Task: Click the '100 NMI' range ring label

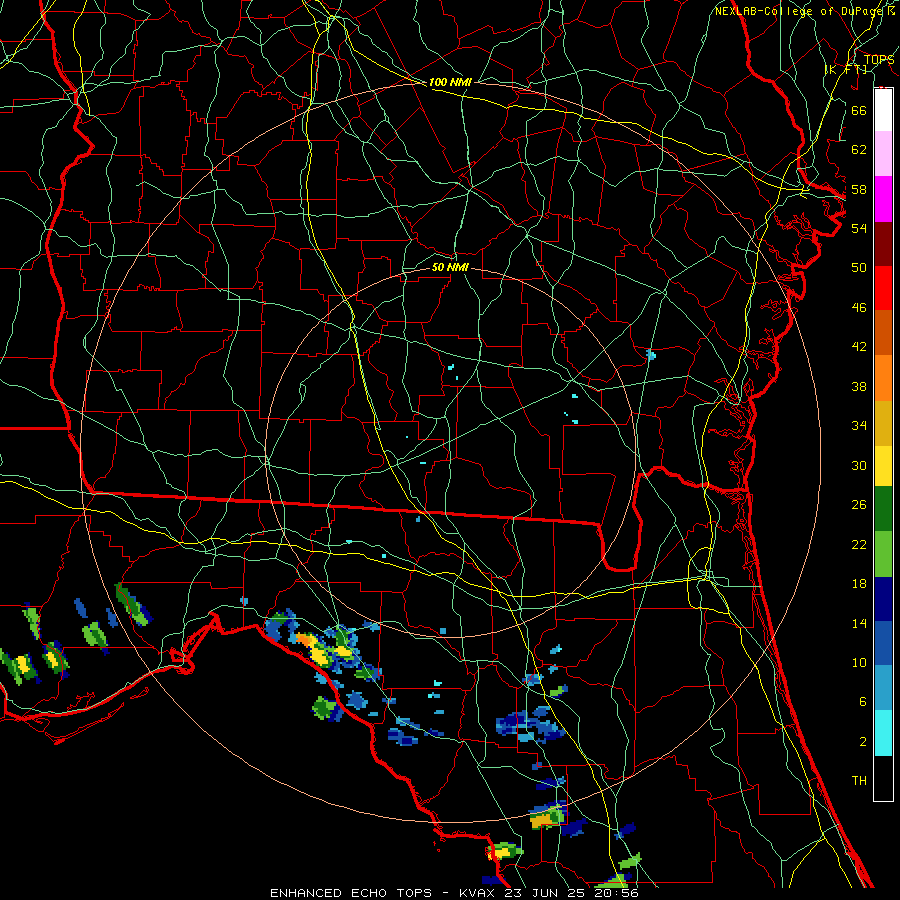Action: pos(450,82)
